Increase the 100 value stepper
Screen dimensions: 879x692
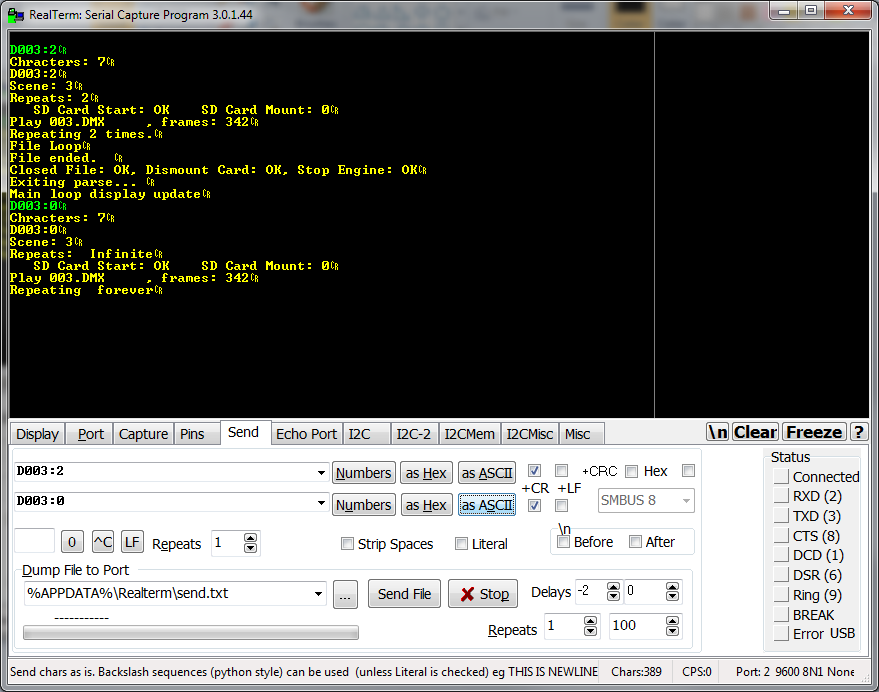[672, 621]
